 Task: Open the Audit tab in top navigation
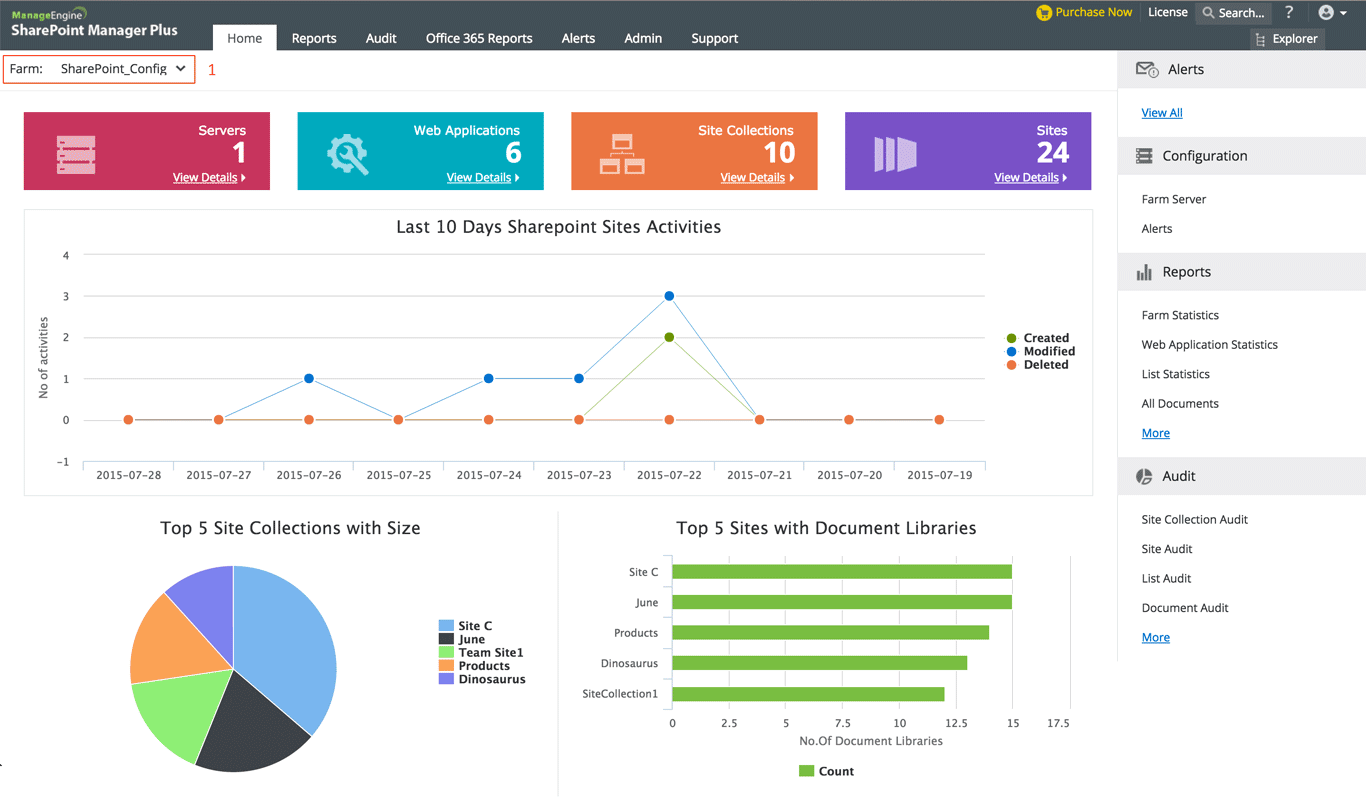coord(381,38)
